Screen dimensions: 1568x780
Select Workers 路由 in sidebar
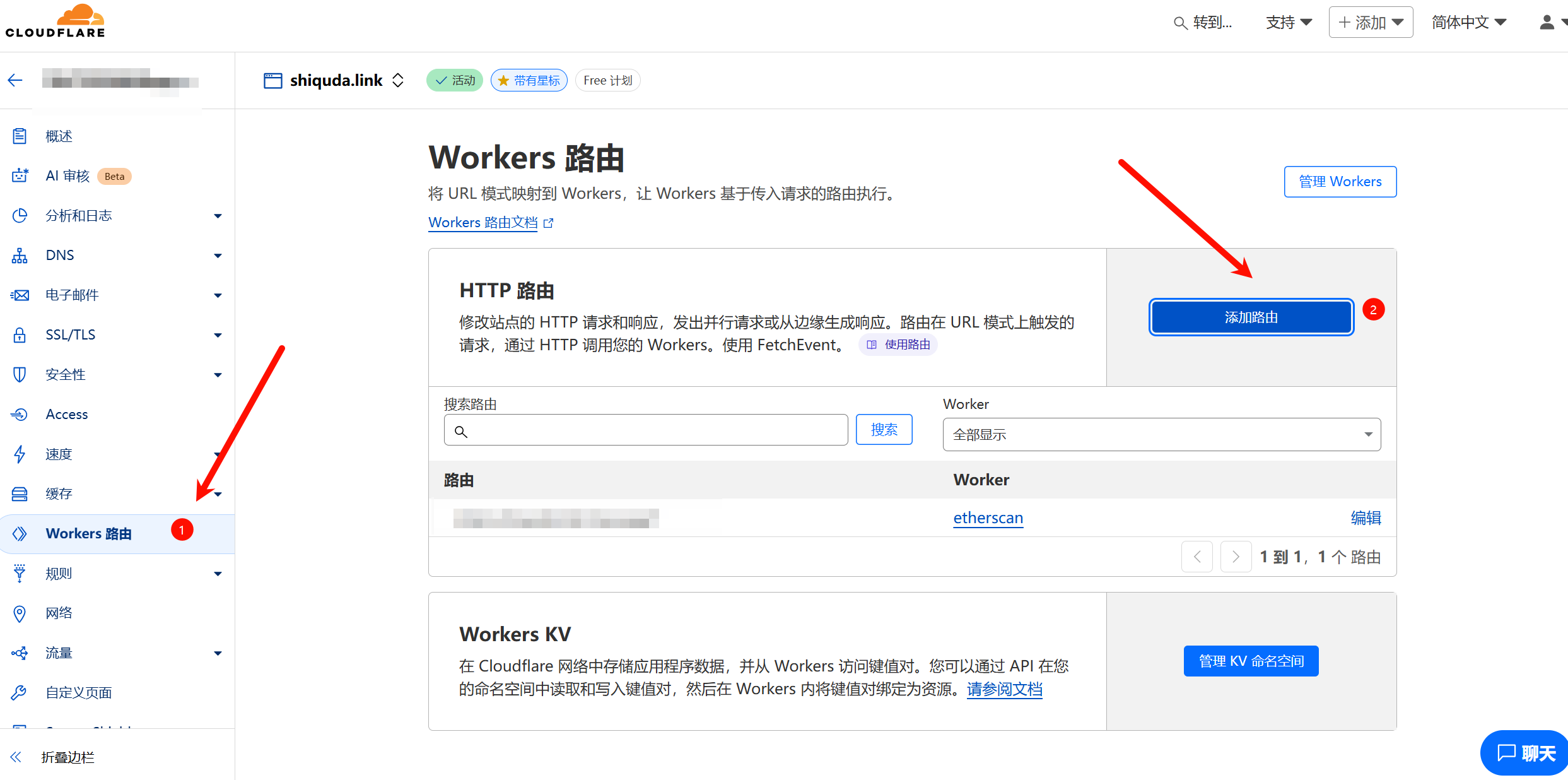point(88,534)
